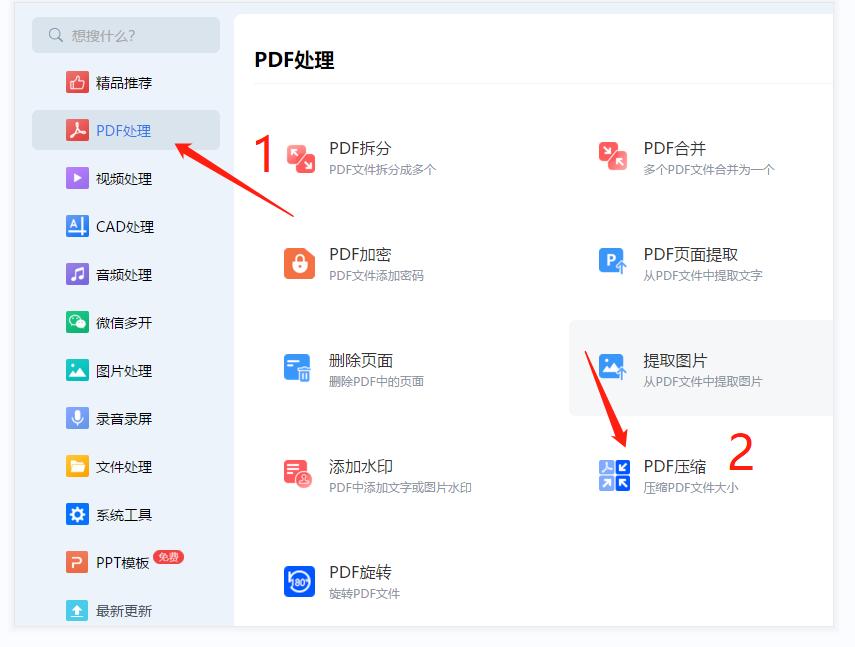Open the 提取图片 (Extract Images) tool
Screen dimensions: 855x647
672,367
